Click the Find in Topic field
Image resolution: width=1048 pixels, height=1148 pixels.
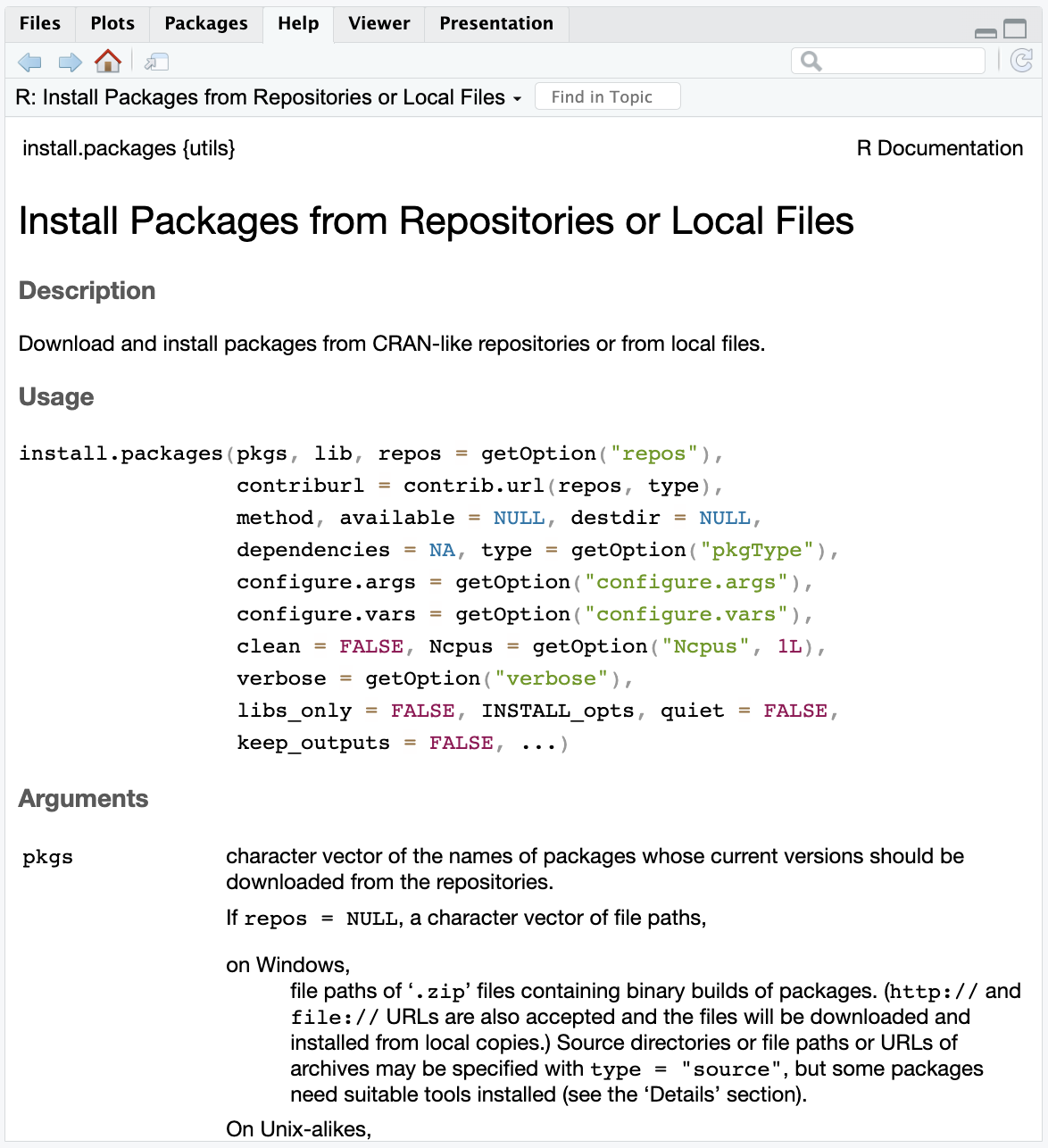point(607,96)
